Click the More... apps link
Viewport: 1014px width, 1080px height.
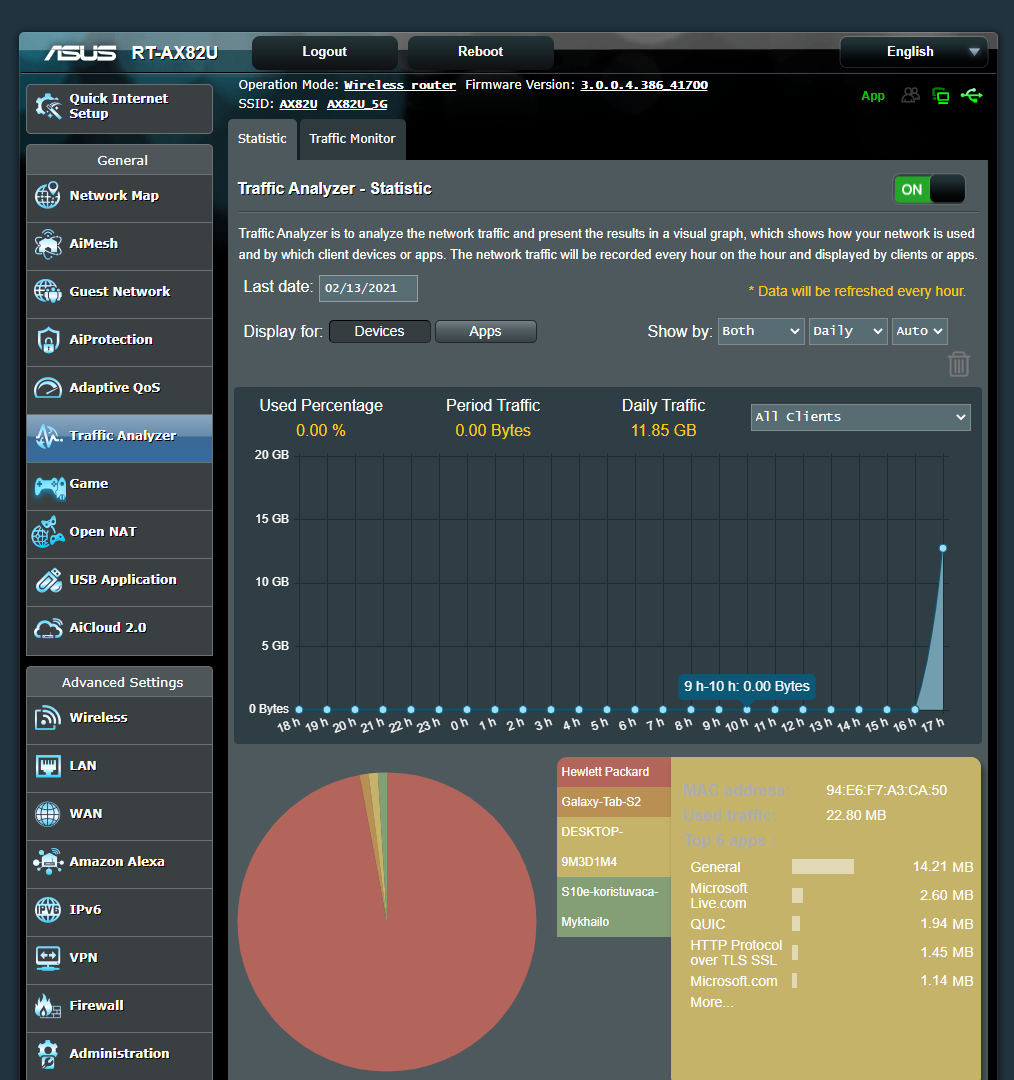click(x=712, y=1002)
